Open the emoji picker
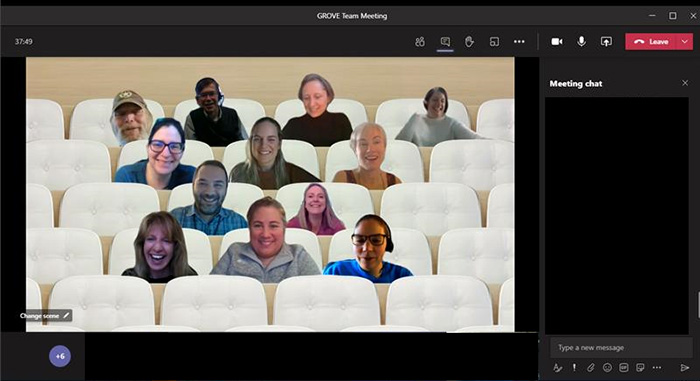 pyautogui.click(x=607, y=368)
